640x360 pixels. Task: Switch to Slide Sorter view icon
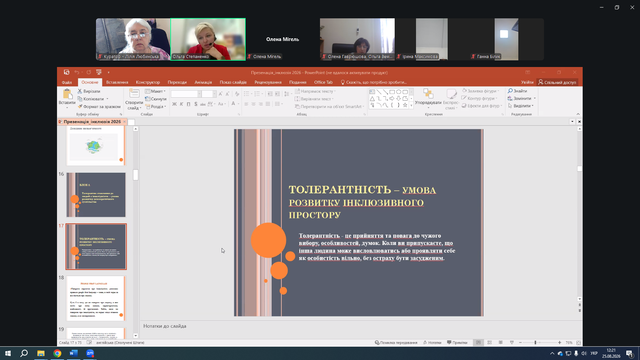tap(489, 342)
